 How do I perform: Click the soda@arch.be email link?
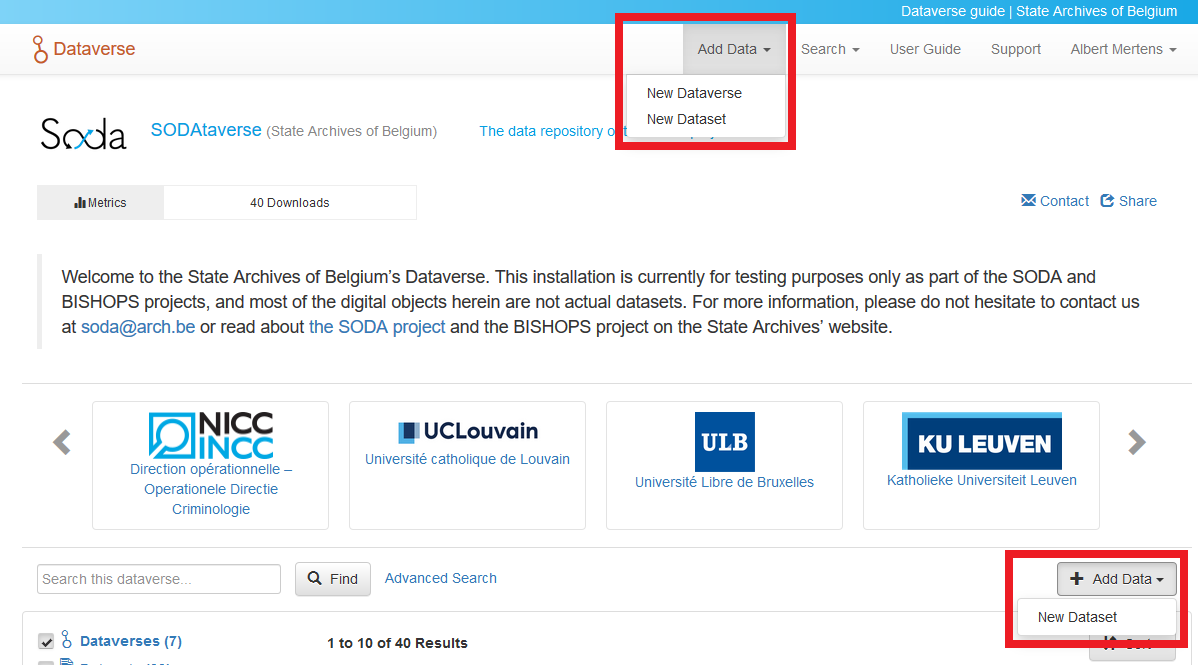tap(138, 327)
